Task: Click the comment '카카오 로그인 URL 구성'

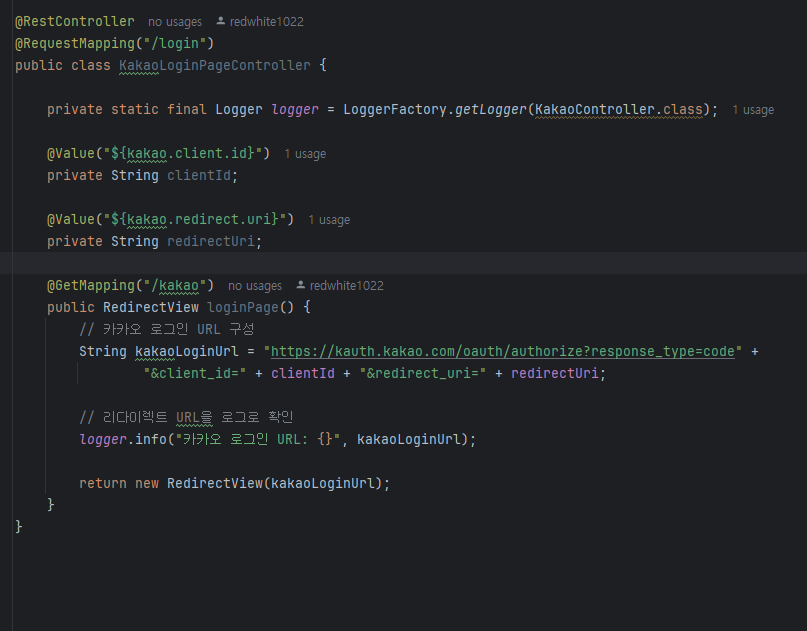Action: [167, 329]
